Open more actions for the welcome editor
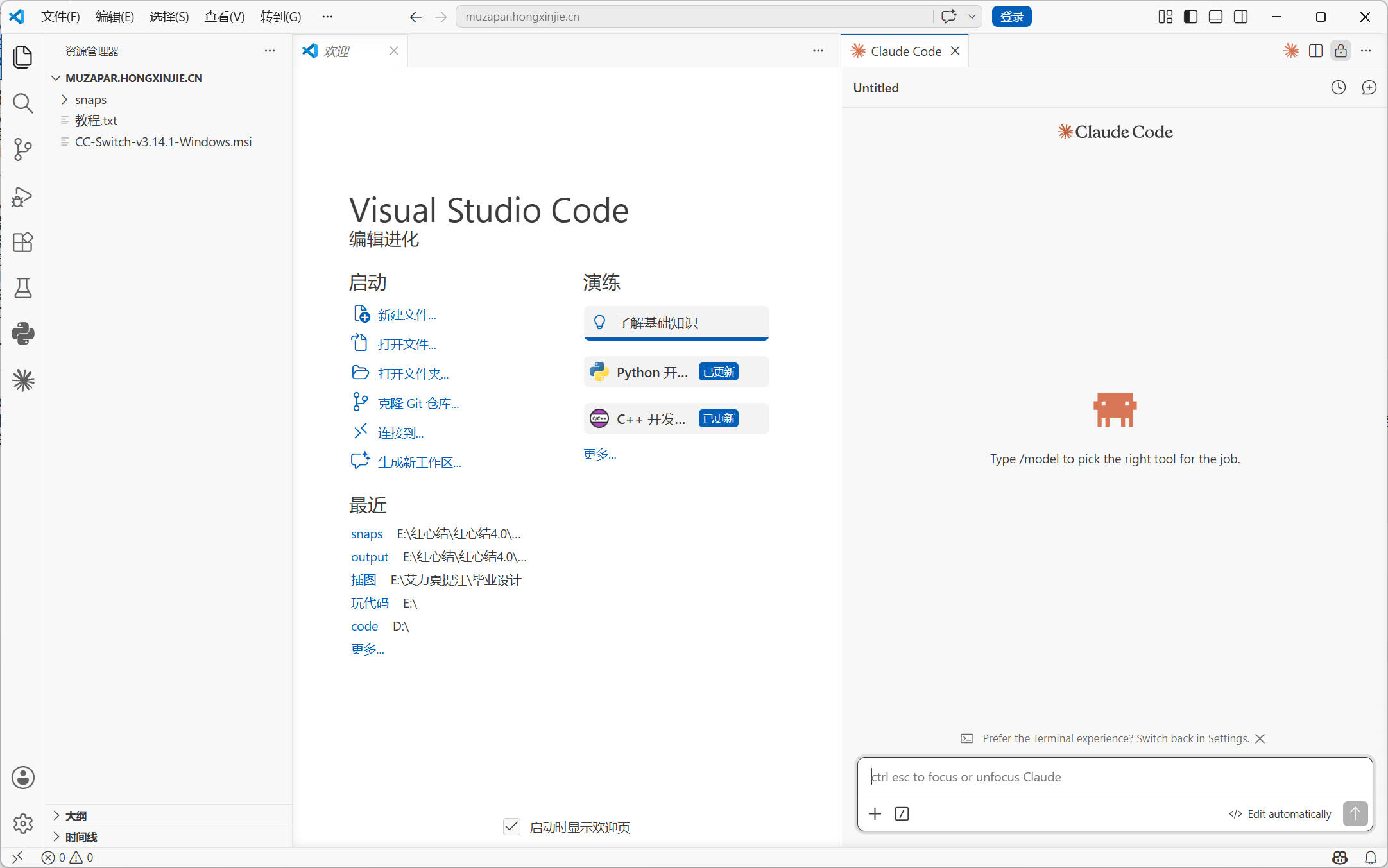 (x=818, y=51)
